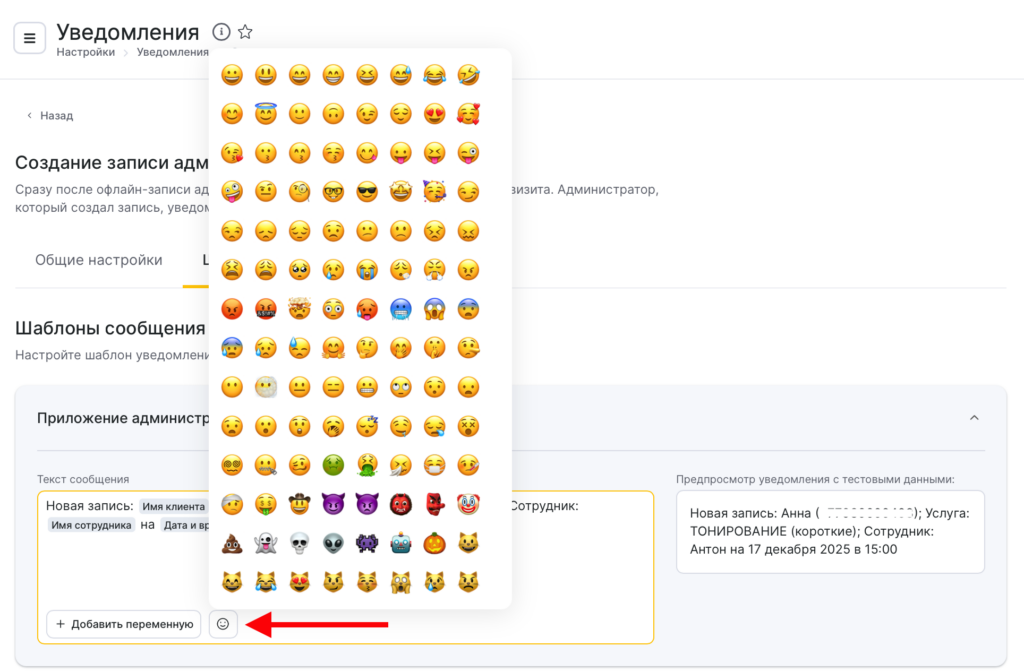Choose the robot face emoji
The image size is (1024, 672).
400,543
